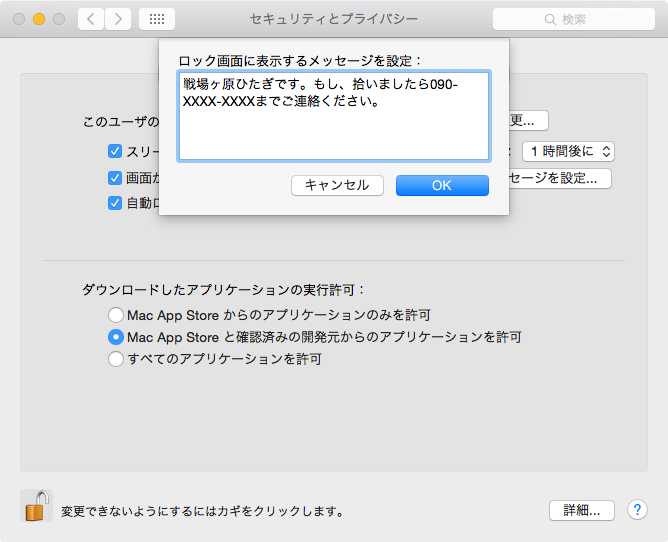Toggle the スリープ password requirement checkbox
Screen dimensions: 668x542
[x=115, y=151]
